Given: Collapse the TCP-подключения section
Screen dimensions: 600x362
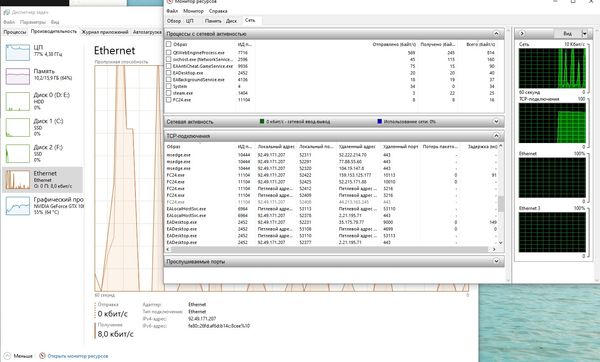Looking at the screenshot, I should (x=496, y=136).
